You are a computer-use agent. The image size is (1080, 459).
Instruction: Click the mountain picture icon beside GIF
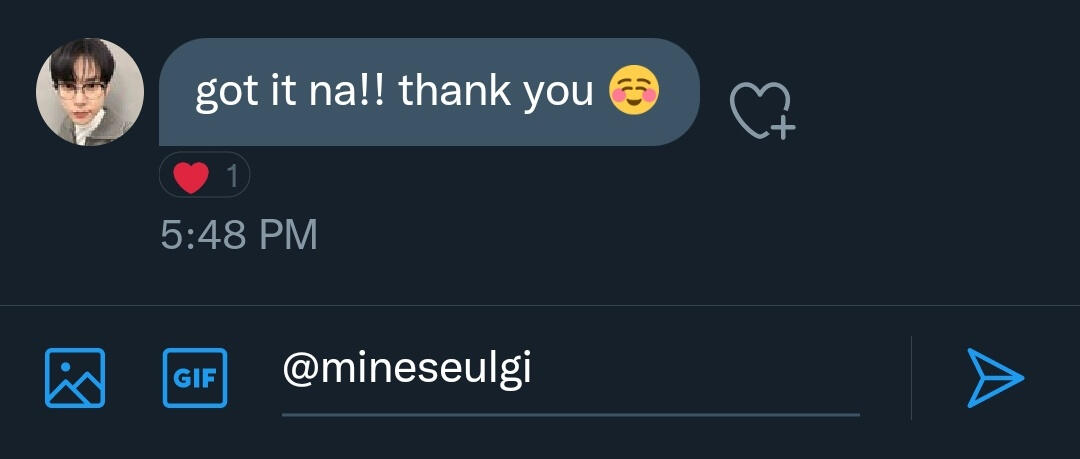(x=75, y=378)
